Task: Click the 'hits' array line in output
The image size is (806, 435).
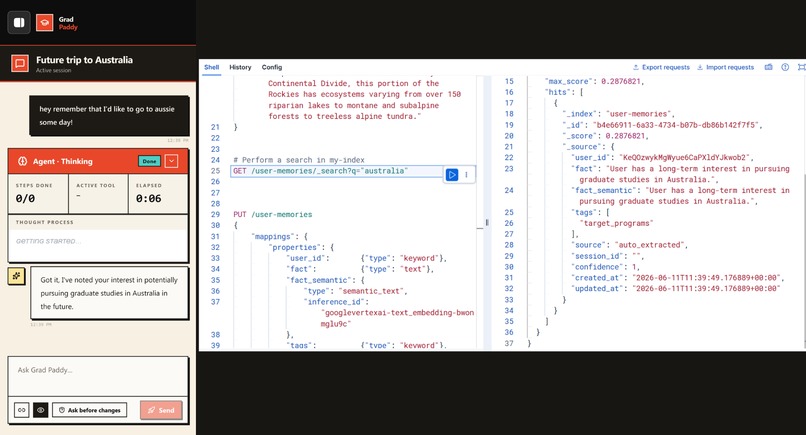Action: pos(564,92)
